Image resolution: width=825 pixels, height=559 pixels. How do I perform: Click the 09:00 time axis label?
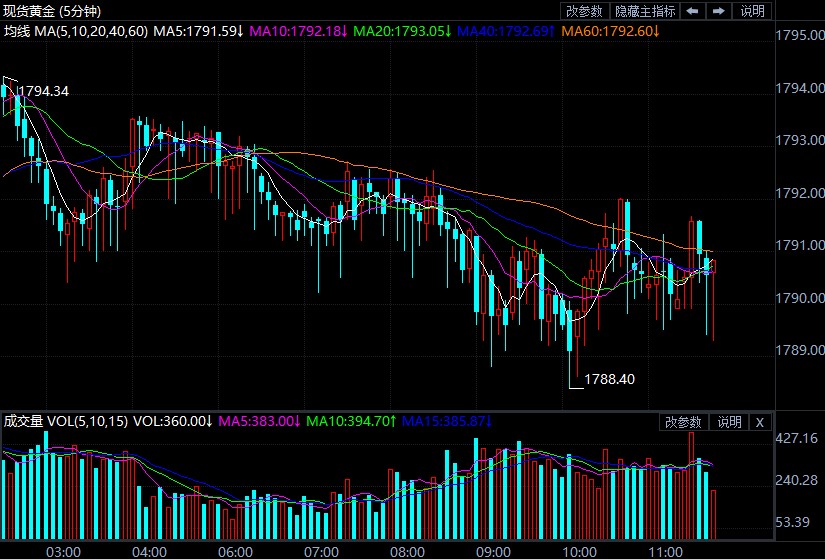494,551
